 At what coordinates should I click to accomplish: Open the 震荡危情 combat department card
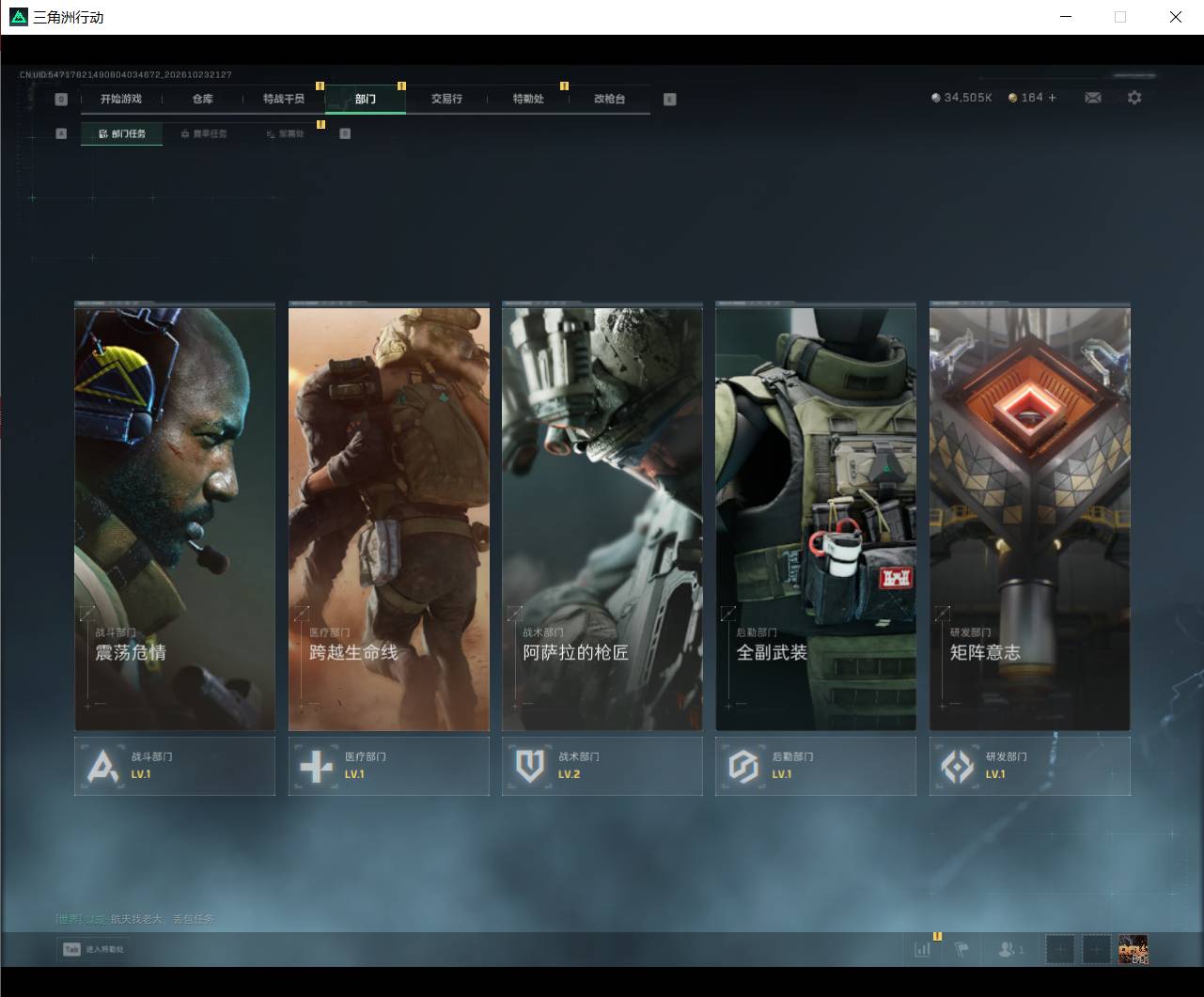click(175, 517)
